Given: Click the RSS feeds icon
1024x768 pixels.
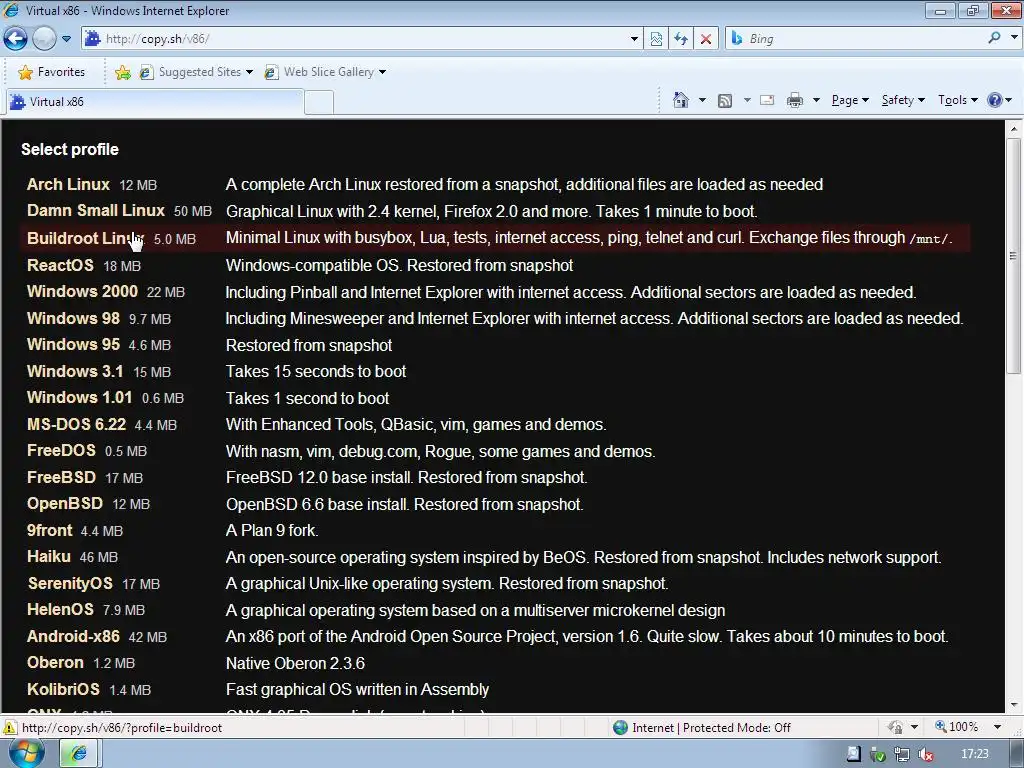Looking at the screenshot, I should [x=725, y=100].
